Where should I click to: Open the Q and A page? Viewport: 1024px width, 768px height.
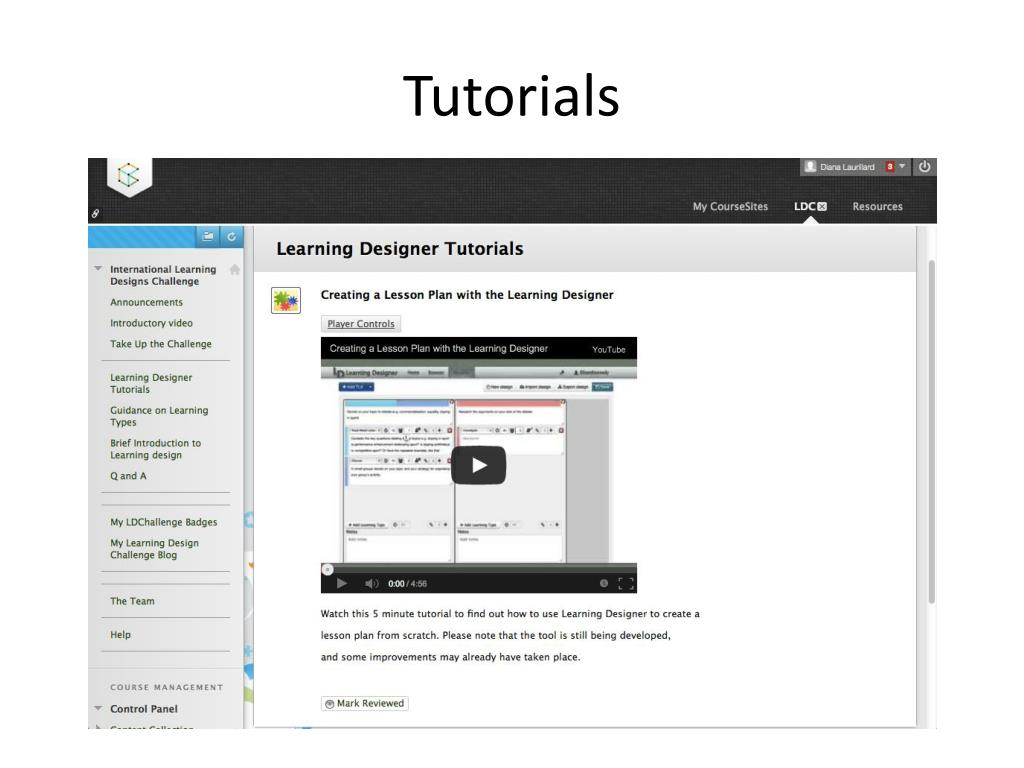pyautogui.click(x=128, y=476)
